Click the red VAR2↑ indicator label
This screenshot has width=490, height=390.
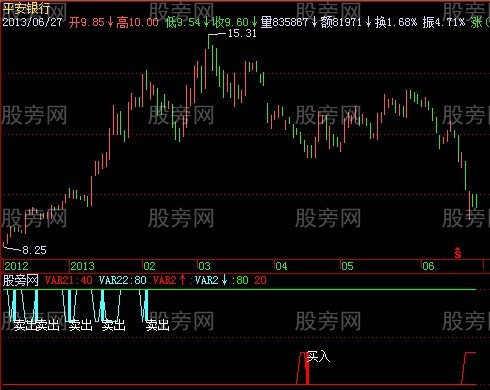[169, 280]
